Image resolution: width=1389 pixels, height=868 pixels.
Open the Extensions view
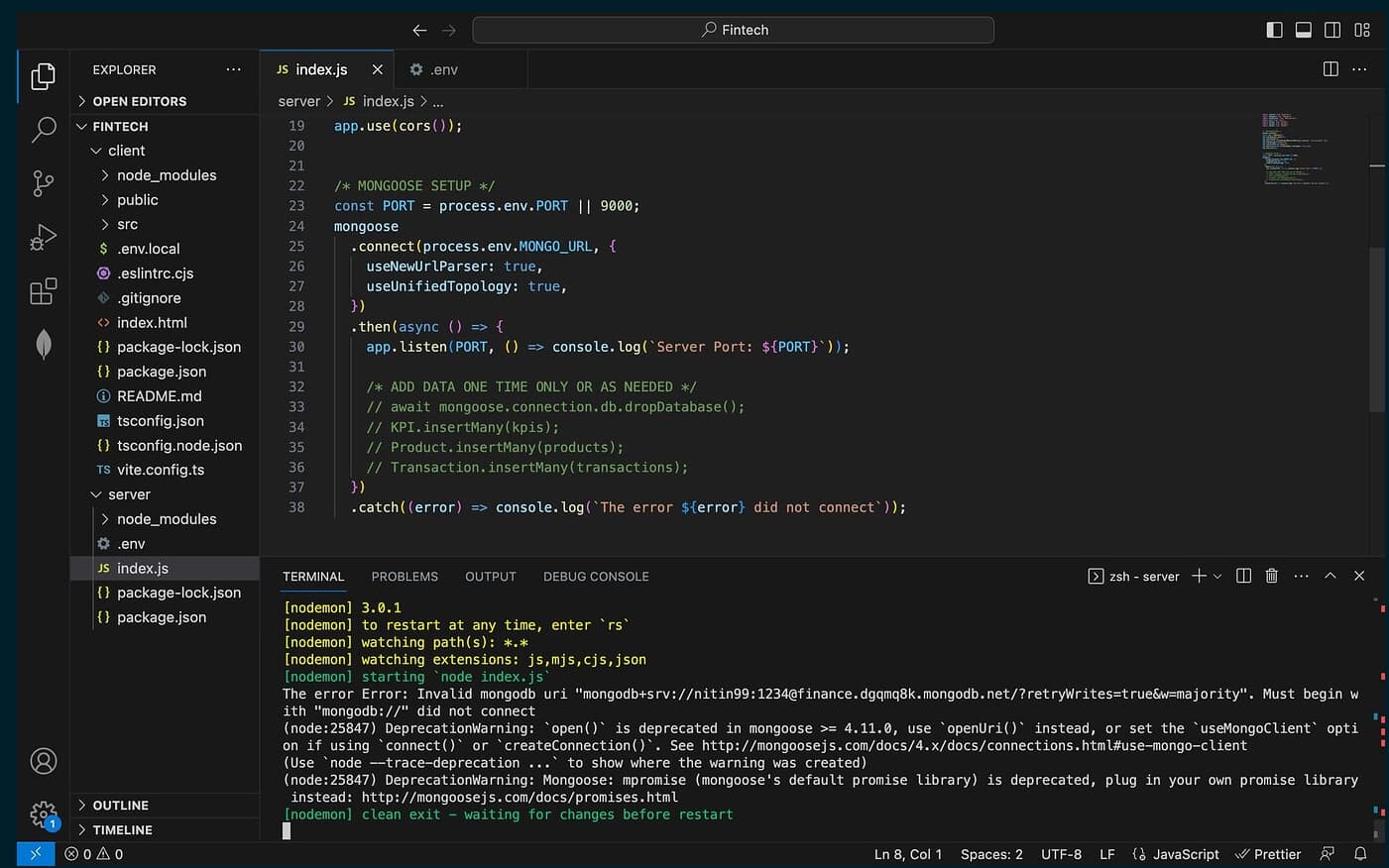click(44, 291)
